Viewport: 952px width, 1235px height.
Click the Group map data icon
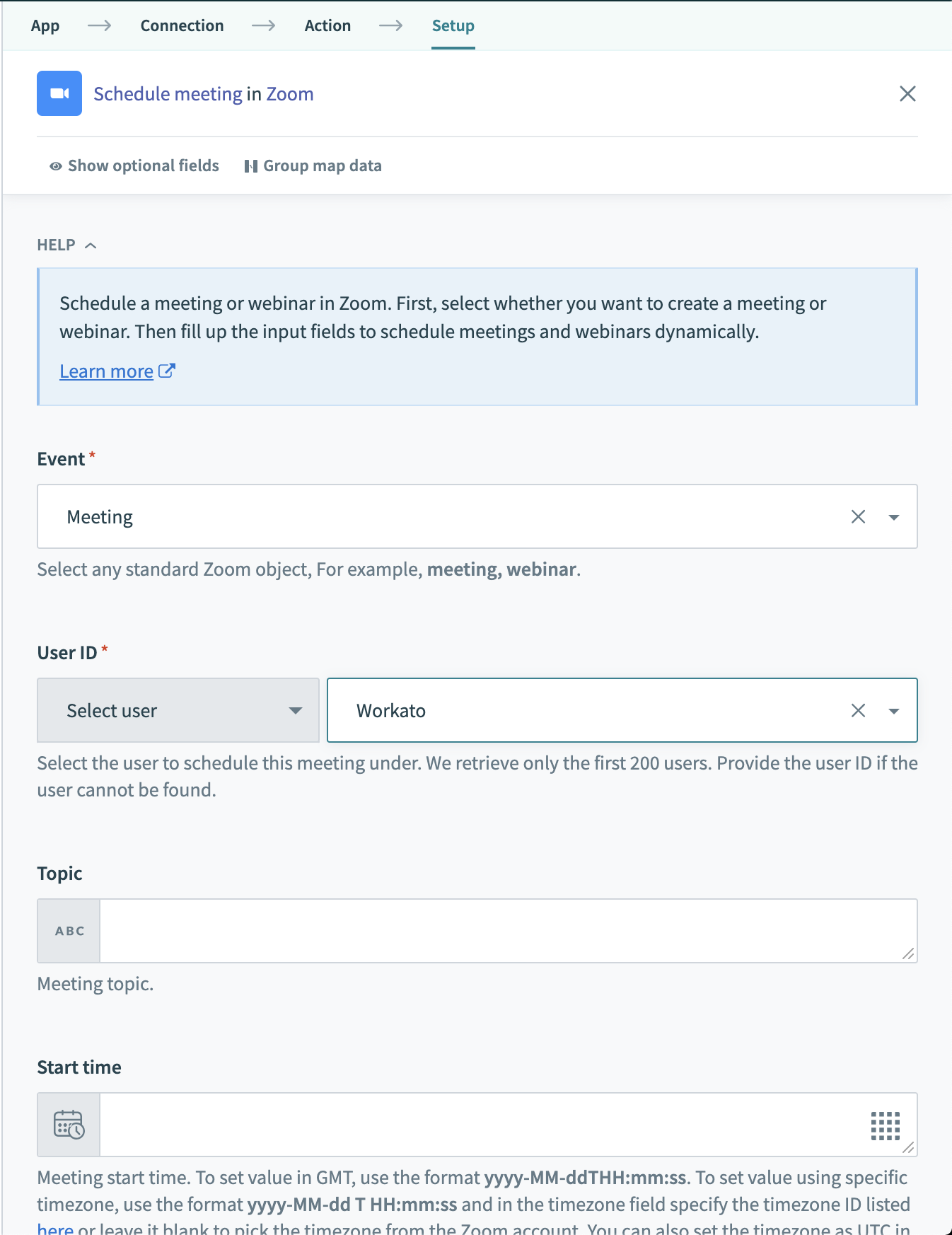252,166
